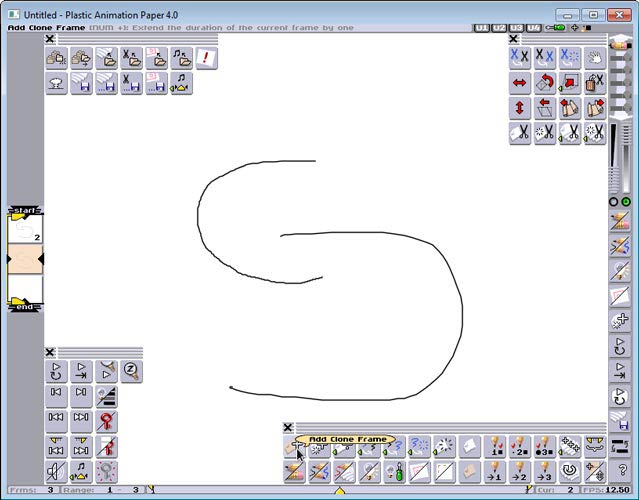This screenshot has width=639, height=500.
Task: Click the music note open-sound folder icon
Action: pos(181,59)
